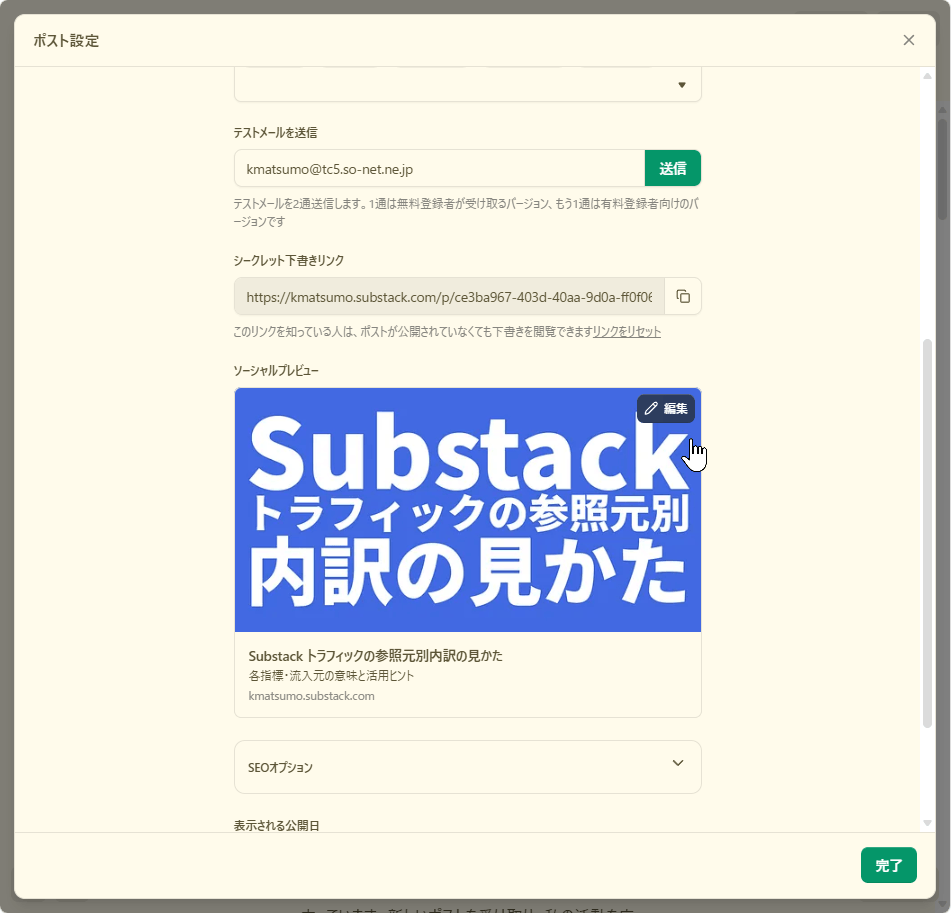The width and height of the screenshot is (951, 913).
Task: Click scrollbar up arrow in dialog
Action: pyautogui.click(x=927, y=76)
